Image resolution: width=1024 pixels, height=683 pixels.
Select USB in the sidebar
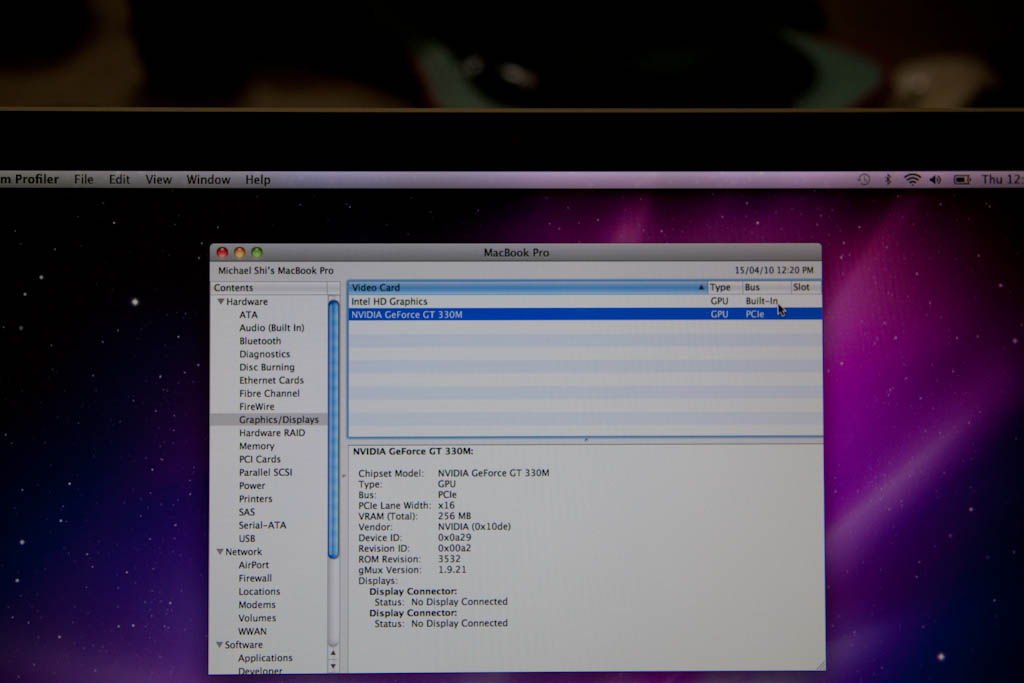click(247, 539)
